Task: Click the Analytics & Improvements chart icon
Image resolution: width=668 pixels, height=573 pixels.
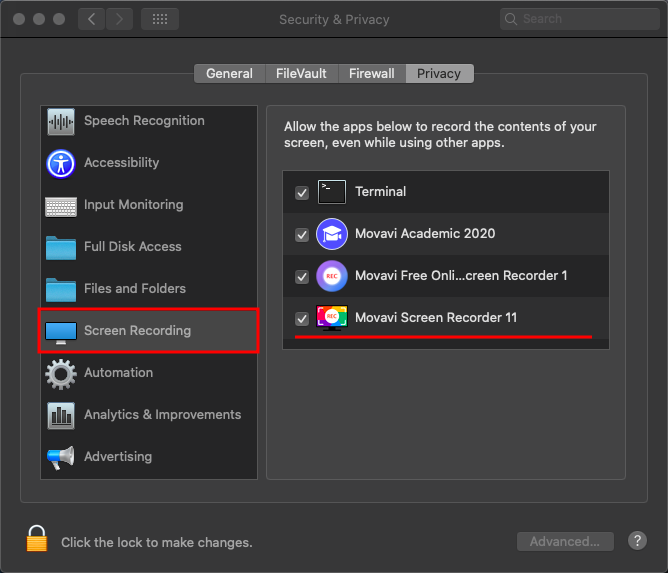Action: [61, 416]
